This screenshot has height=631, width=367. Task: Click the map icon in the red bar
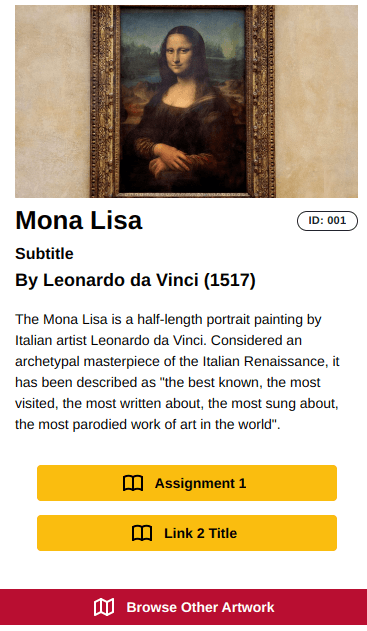[104, 607]
